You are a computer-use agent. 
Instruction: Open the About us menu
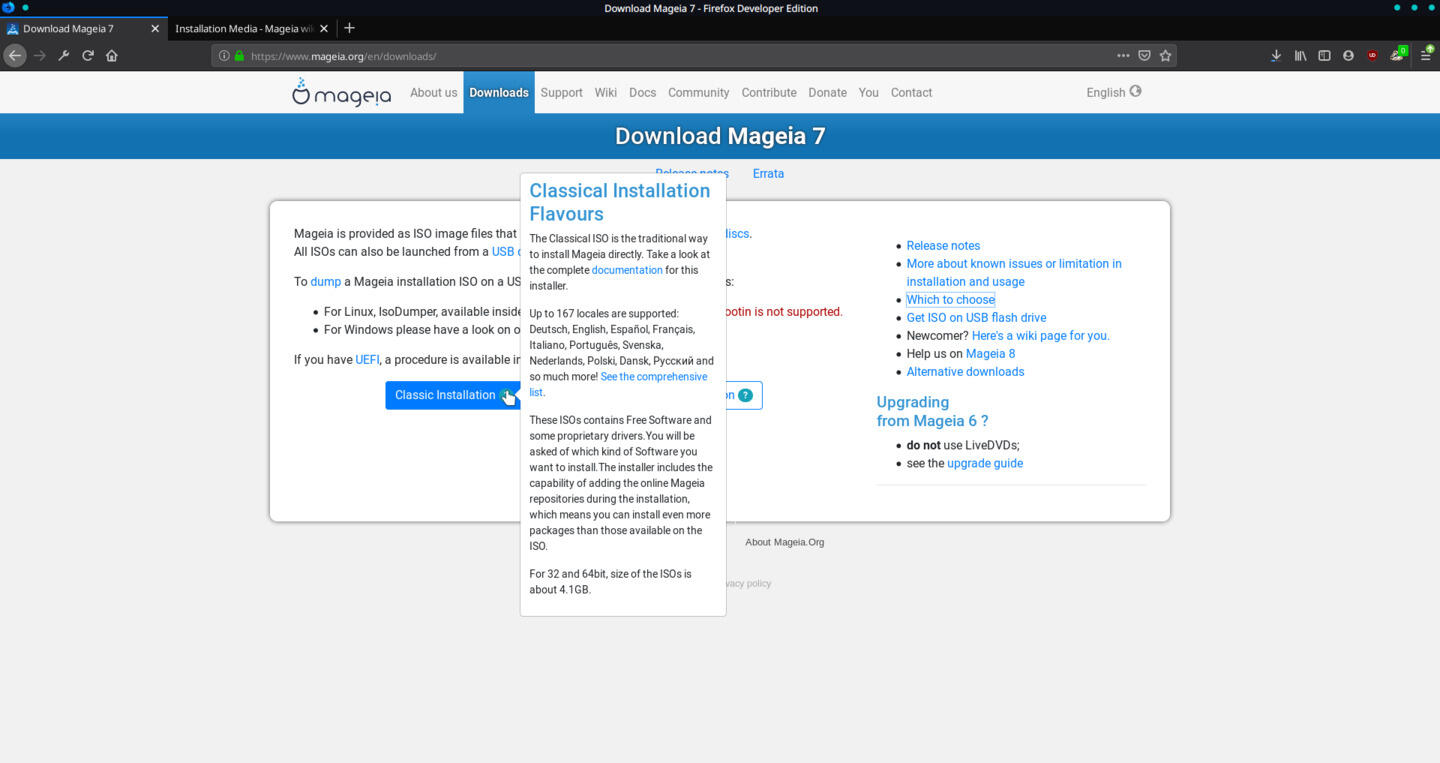click(433, 92)
